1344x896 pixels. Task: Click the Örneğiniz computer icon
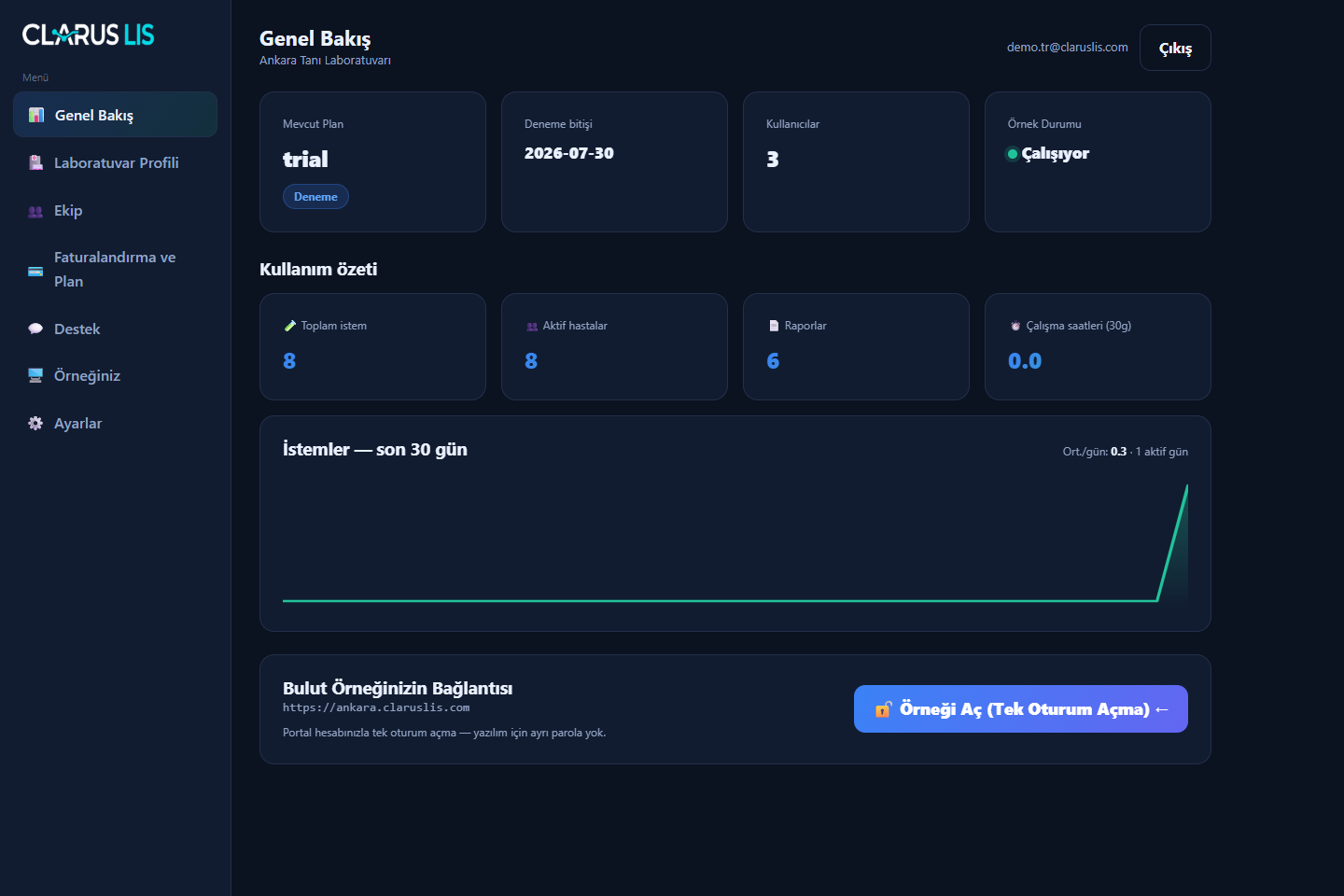point(35,375)
